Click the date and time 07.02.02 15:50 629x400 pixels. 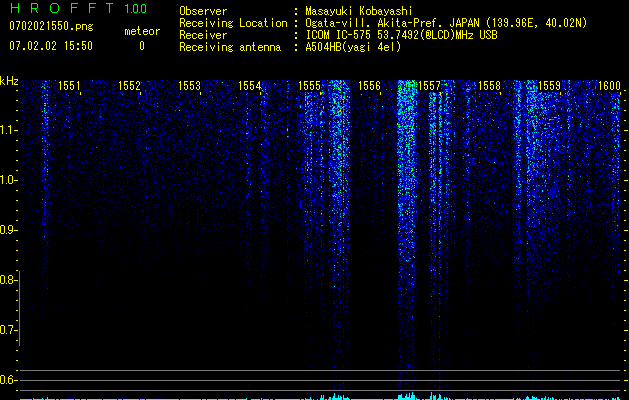[51, 46]
